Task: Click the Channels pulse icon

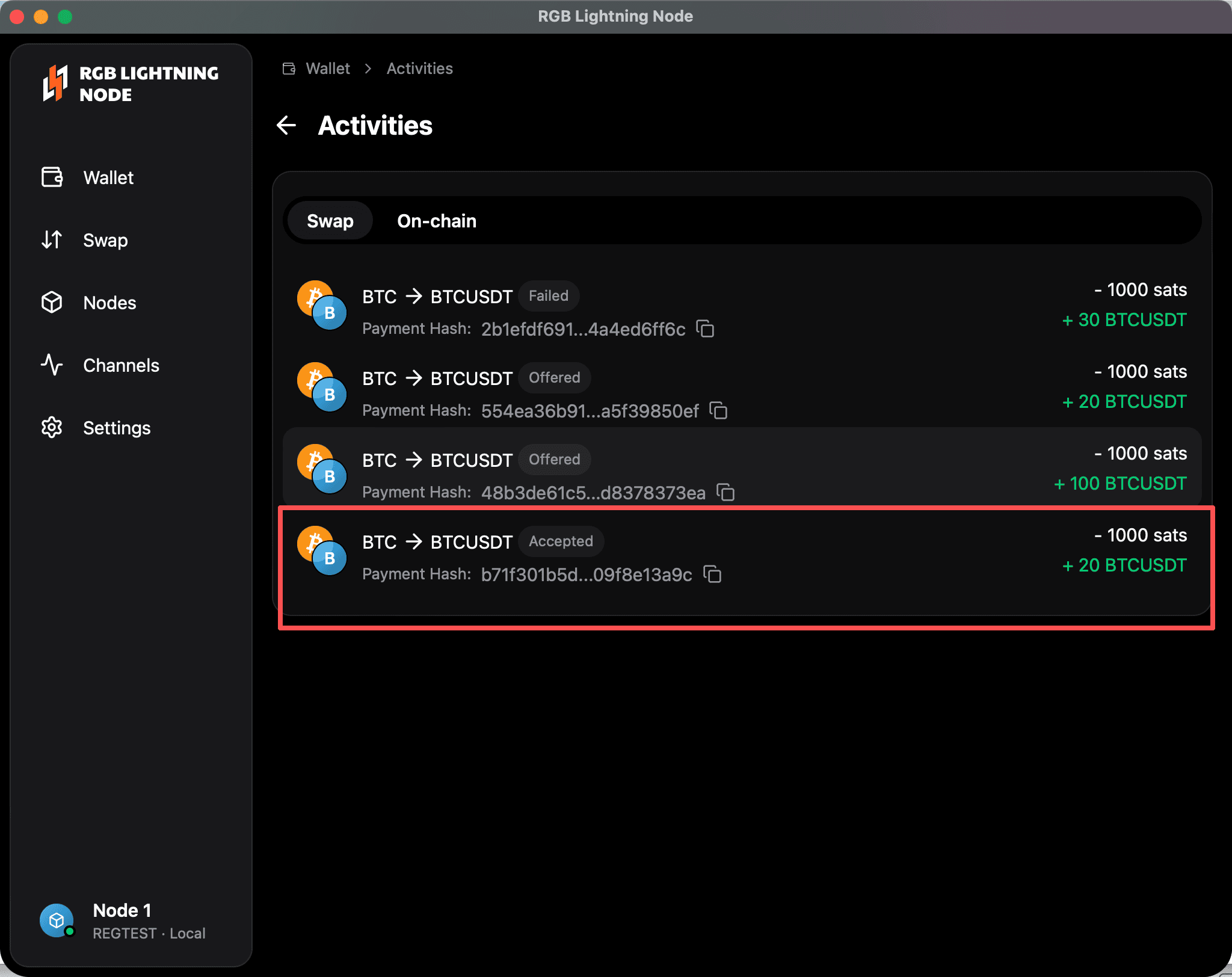Action: [x=52, y=365]
